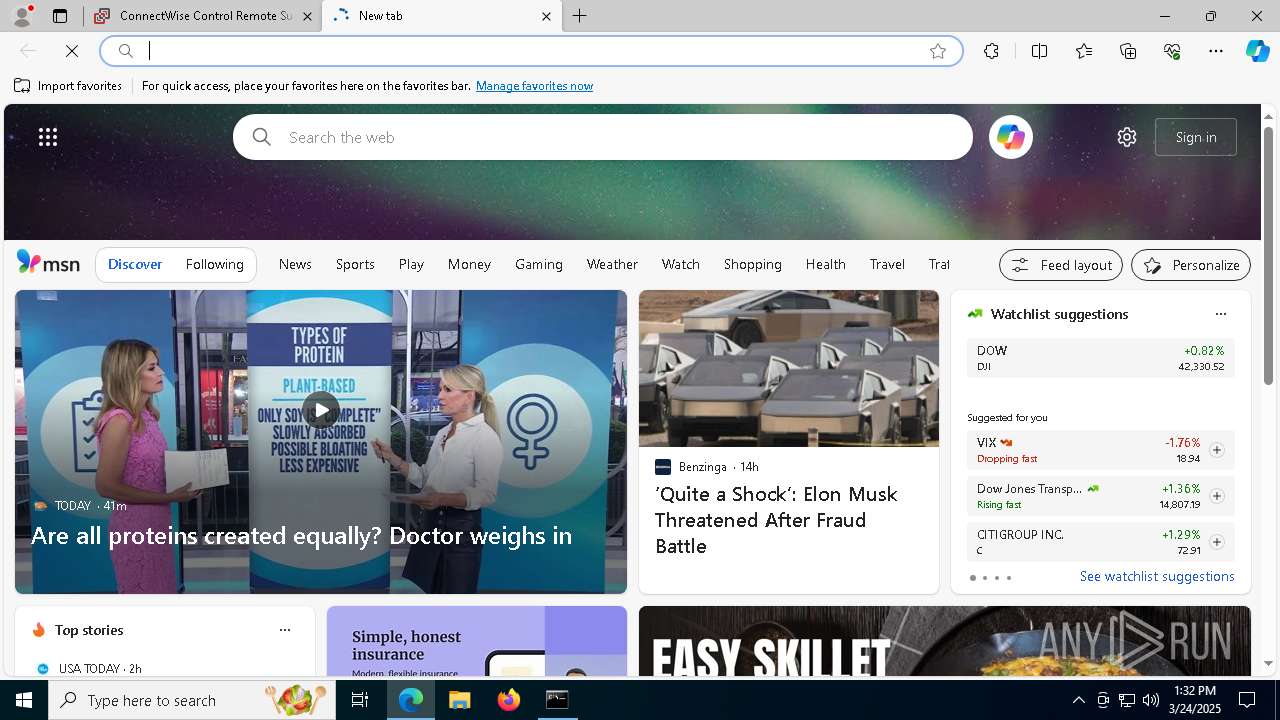Click the Personalize button
Screen dimensions: 1280x720
1191,265
